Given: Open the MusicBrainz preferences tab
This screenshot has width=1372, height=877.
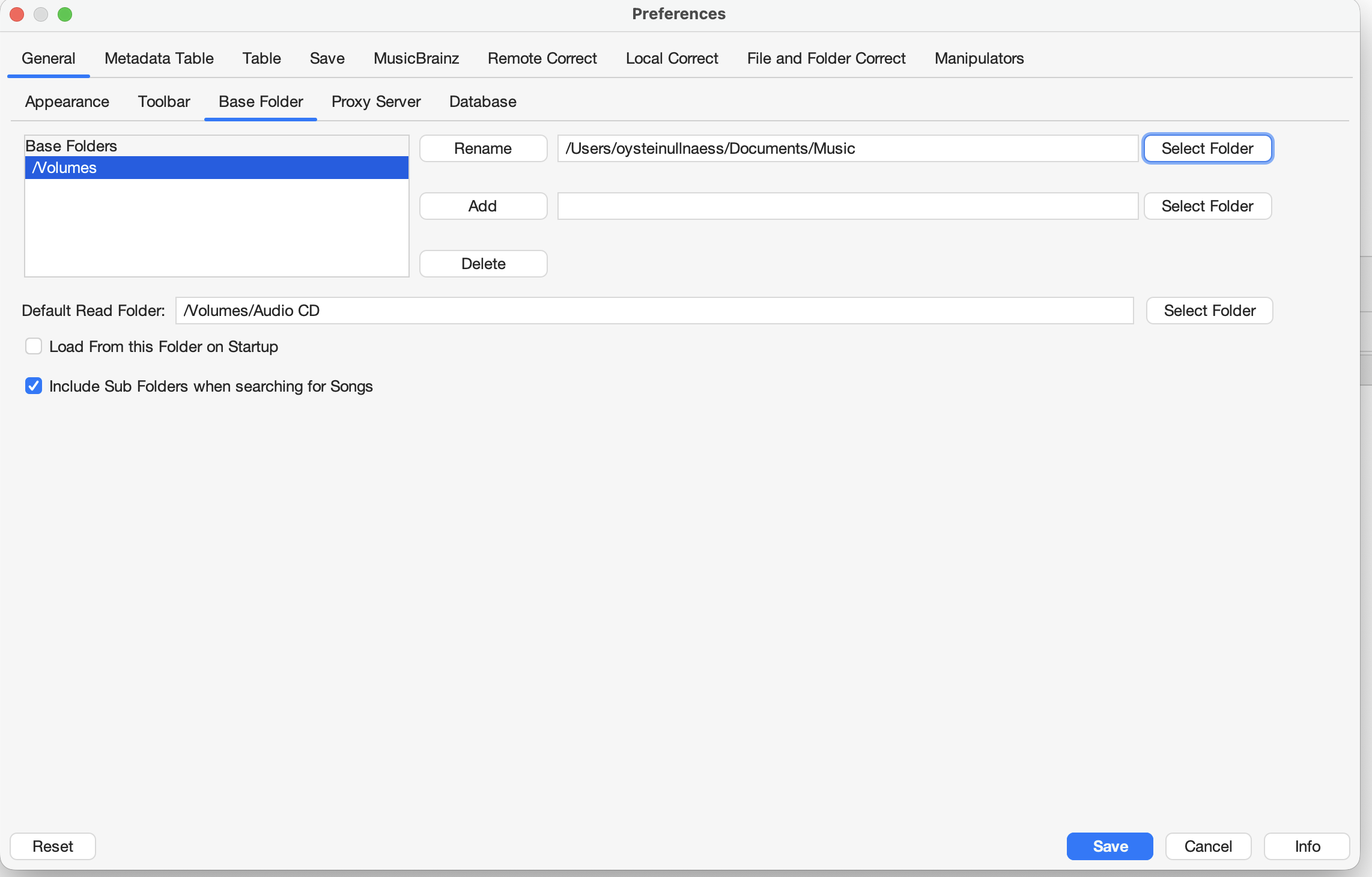Looking at the screenshot, I should [416, 58].
